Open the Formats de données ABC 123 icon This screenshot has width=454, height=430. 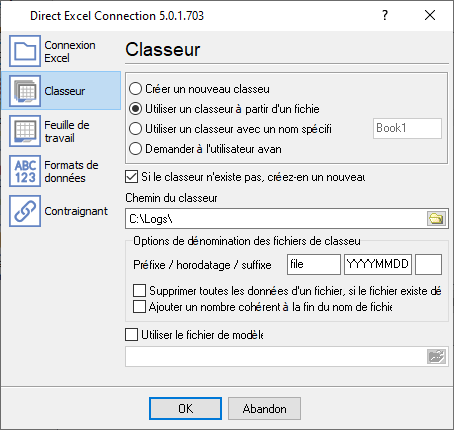(25, 171)
